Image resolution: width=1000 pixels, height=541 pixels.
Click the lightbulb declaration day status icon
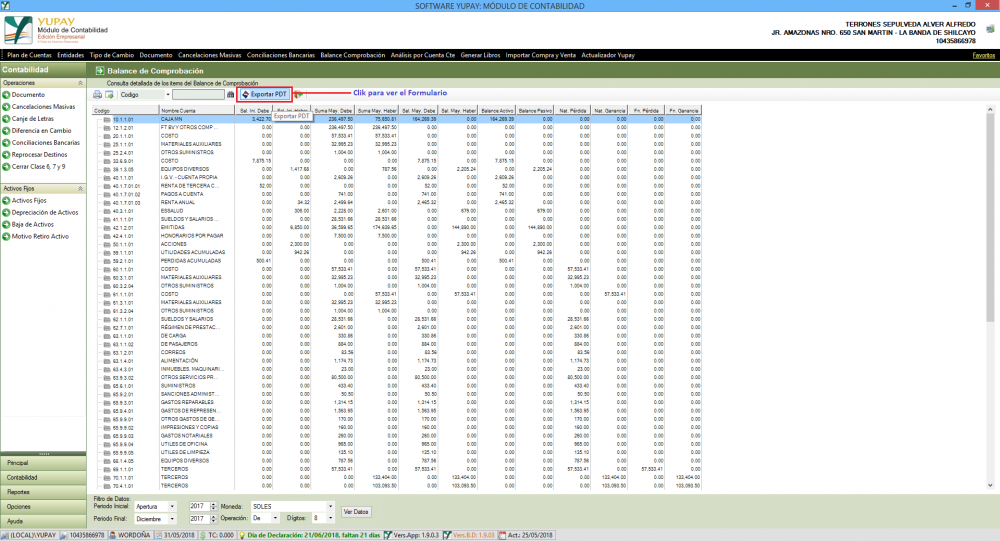coord(242,535)
